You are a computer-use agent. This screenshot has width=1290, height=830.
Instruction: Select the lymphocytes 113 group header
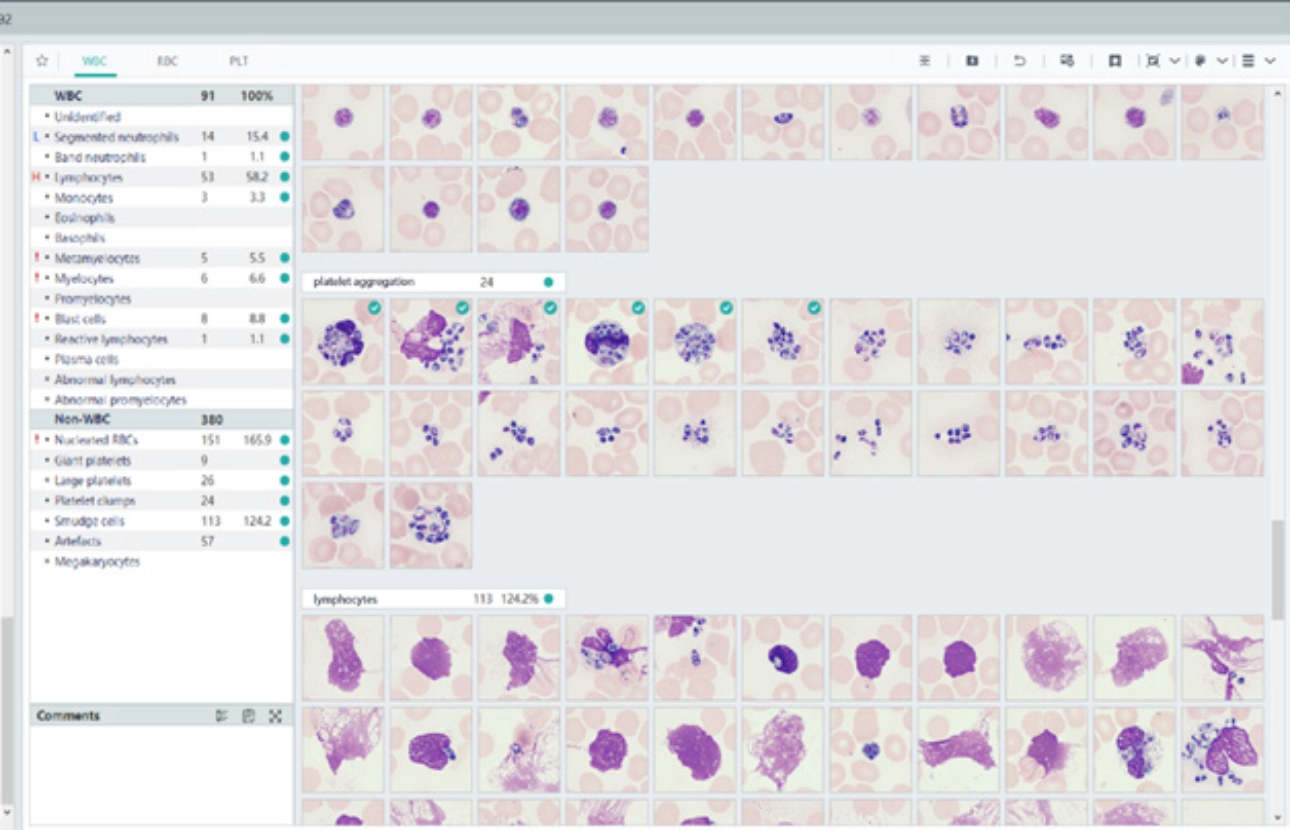433,599
